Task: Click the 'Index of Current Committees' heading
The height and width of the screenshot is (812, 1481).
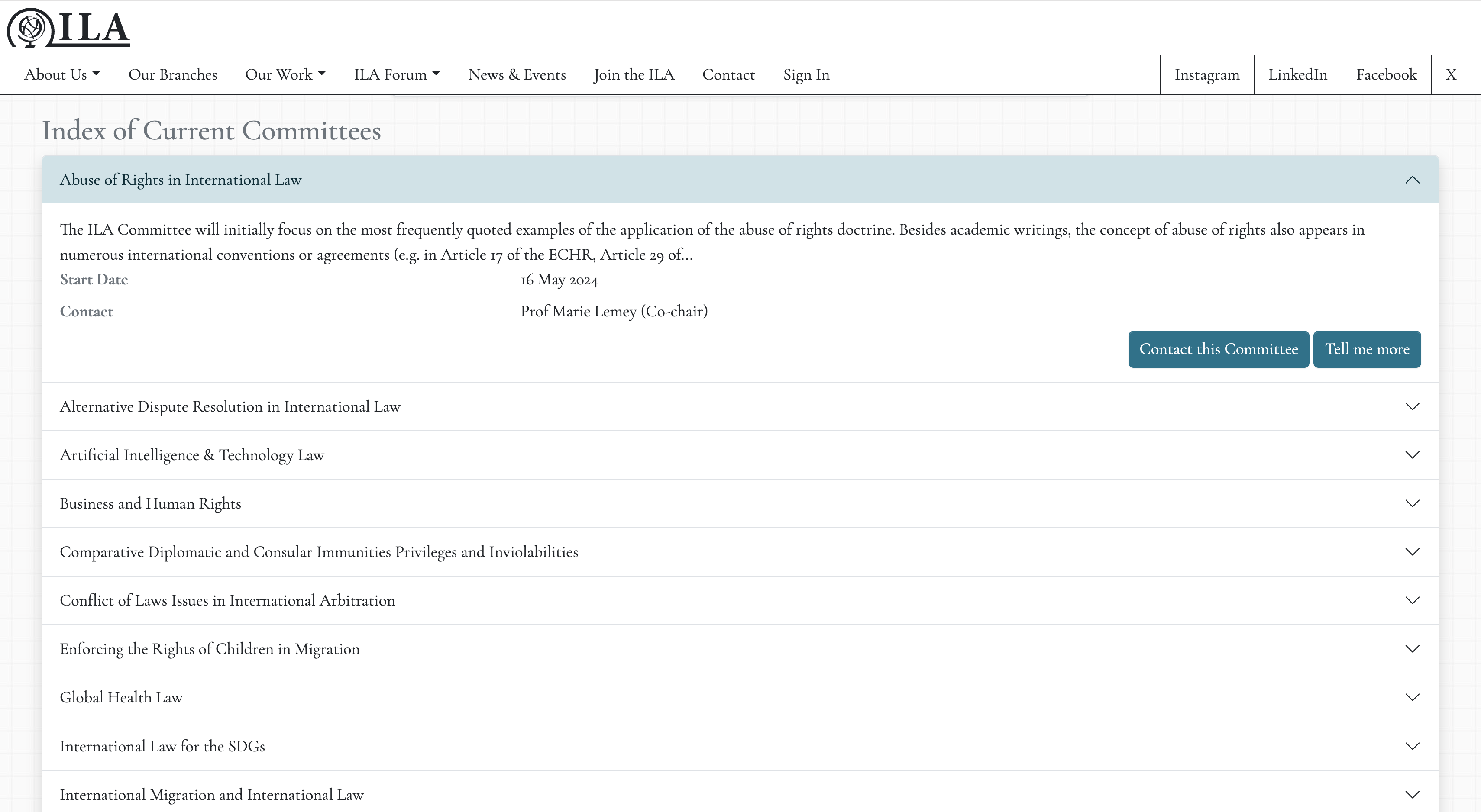Action: click(212, 130)
